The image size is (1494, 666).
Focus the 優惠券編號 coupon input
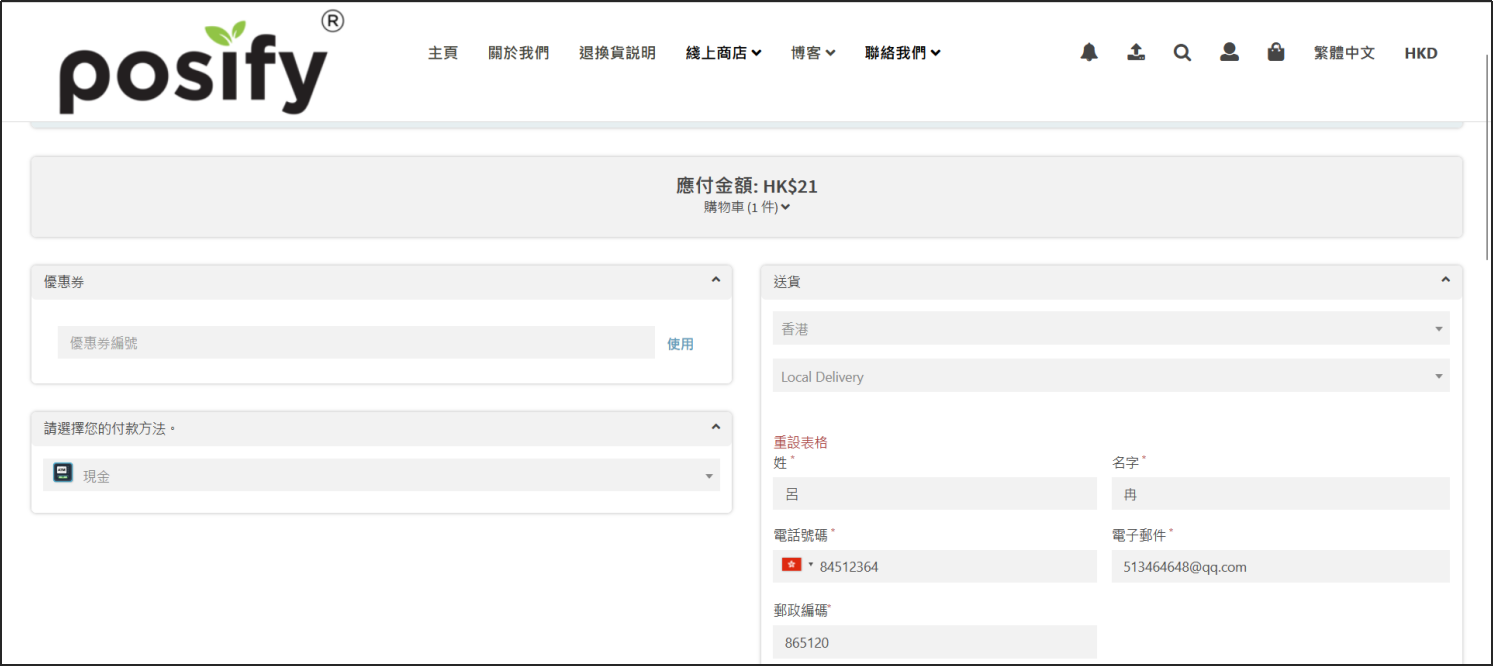click(356, 342)
